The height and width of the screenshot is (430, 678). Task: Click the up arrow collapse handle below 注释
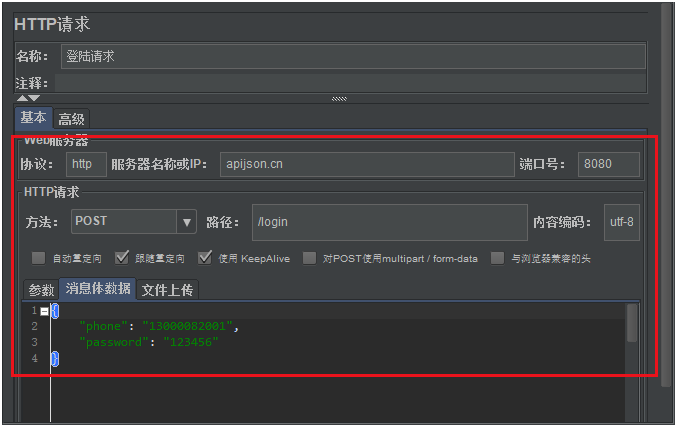22,98
